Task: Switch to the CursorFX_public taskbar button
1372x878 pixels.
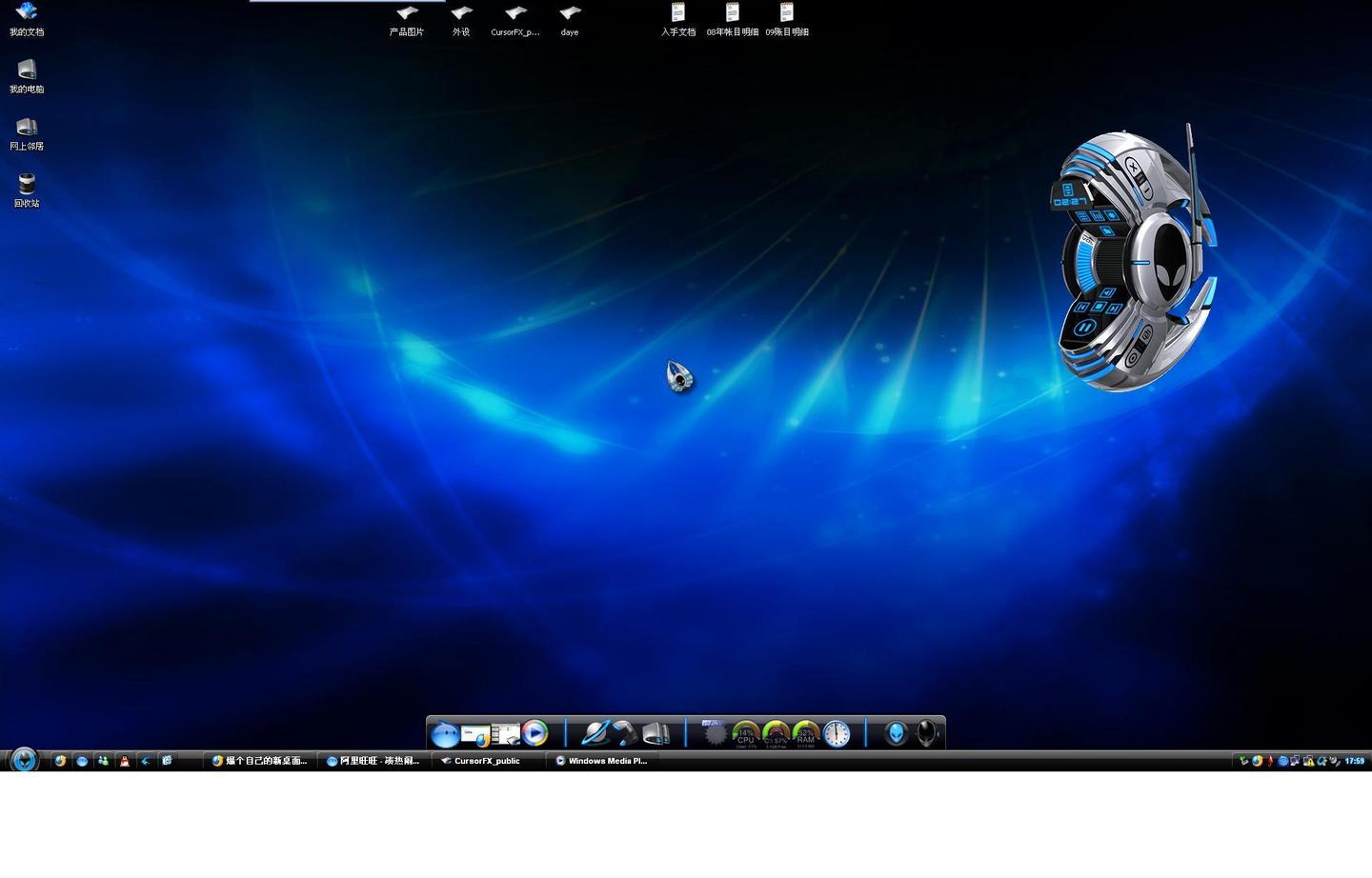Action: click(488, 761)
